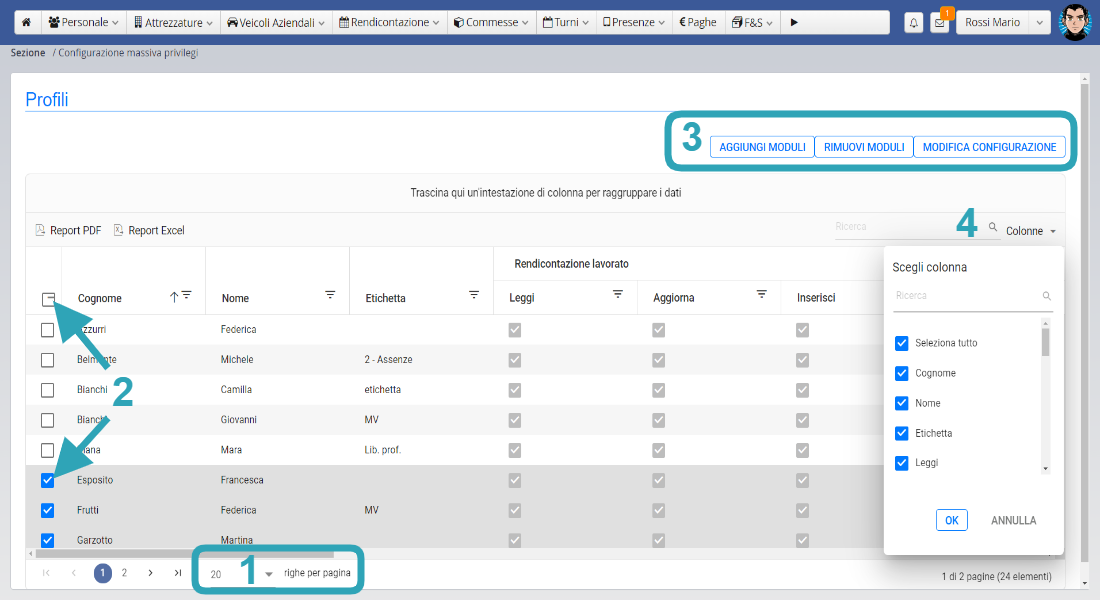Click the AGGIUNGI MODULI button
The image size is (1100, 600).
(762, 147)
